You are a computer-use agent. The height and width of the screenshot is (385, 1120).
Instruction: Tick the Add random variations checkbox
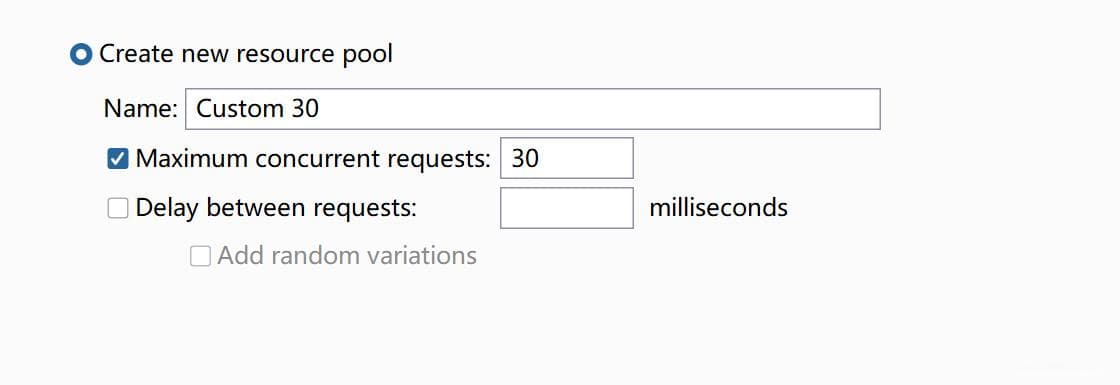point(200,256)
